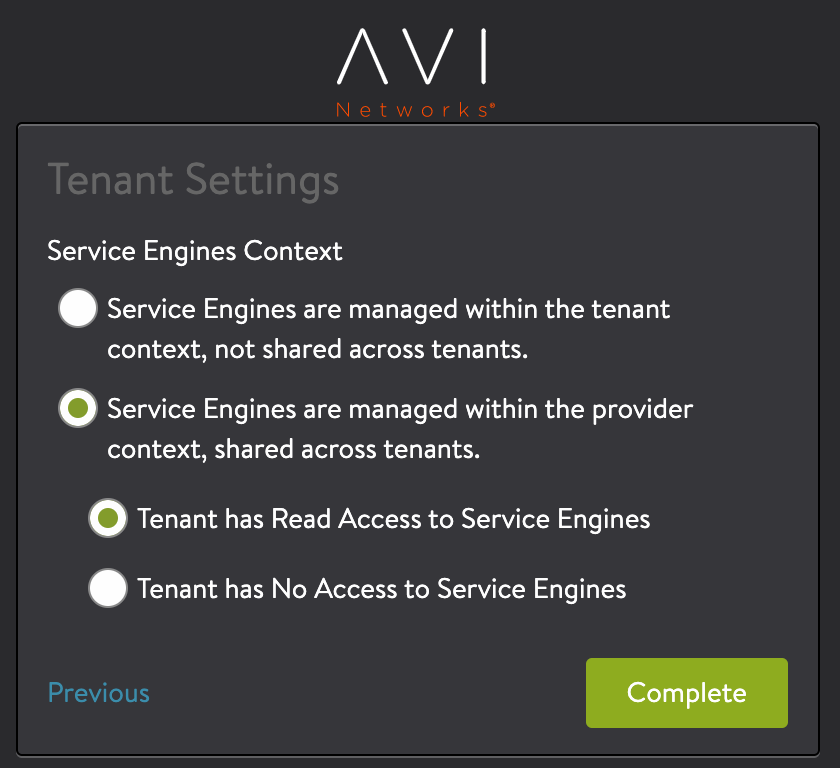Click the letter I in the AVI logo

pyautogui.click(x=483, y=57)
